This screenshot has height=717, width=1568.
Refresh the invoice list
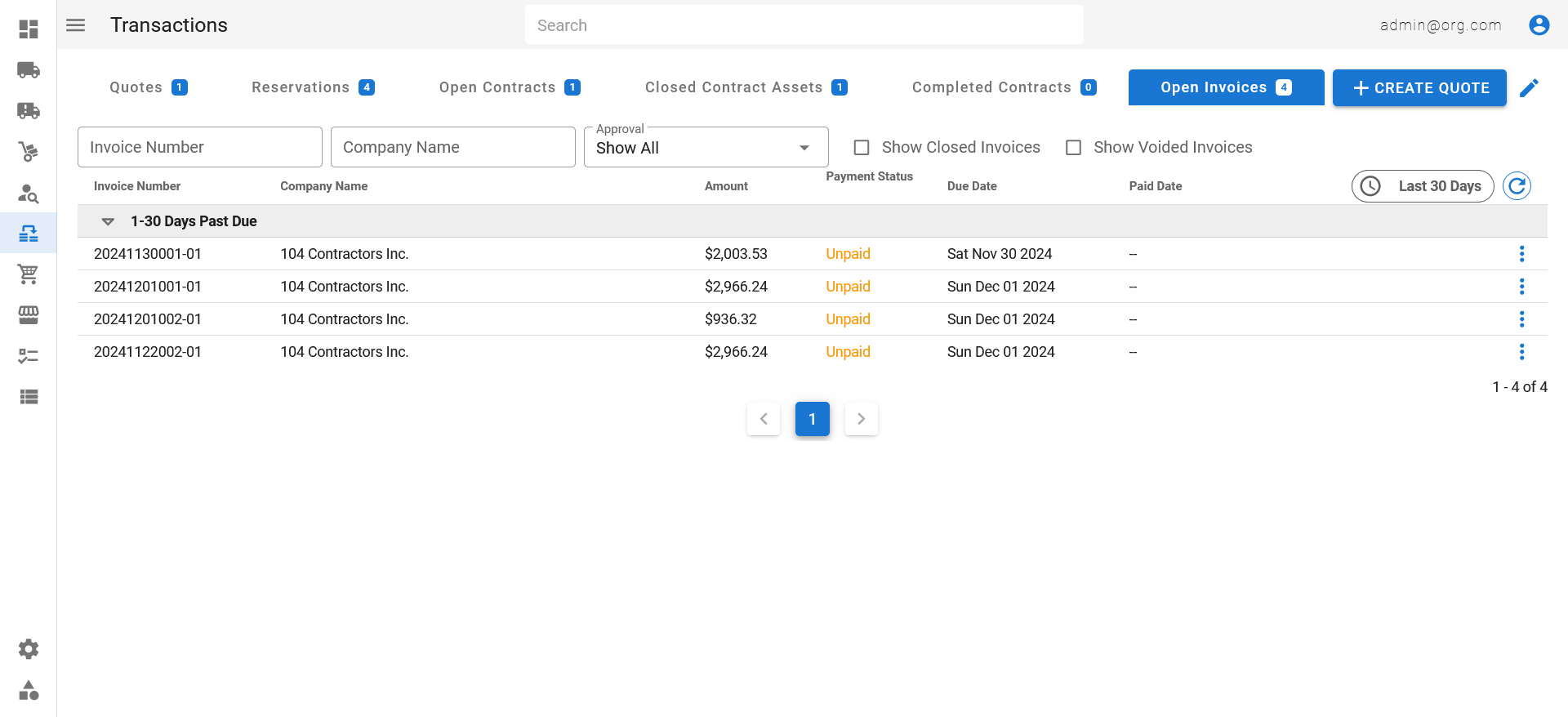[x=1517, y=186]
